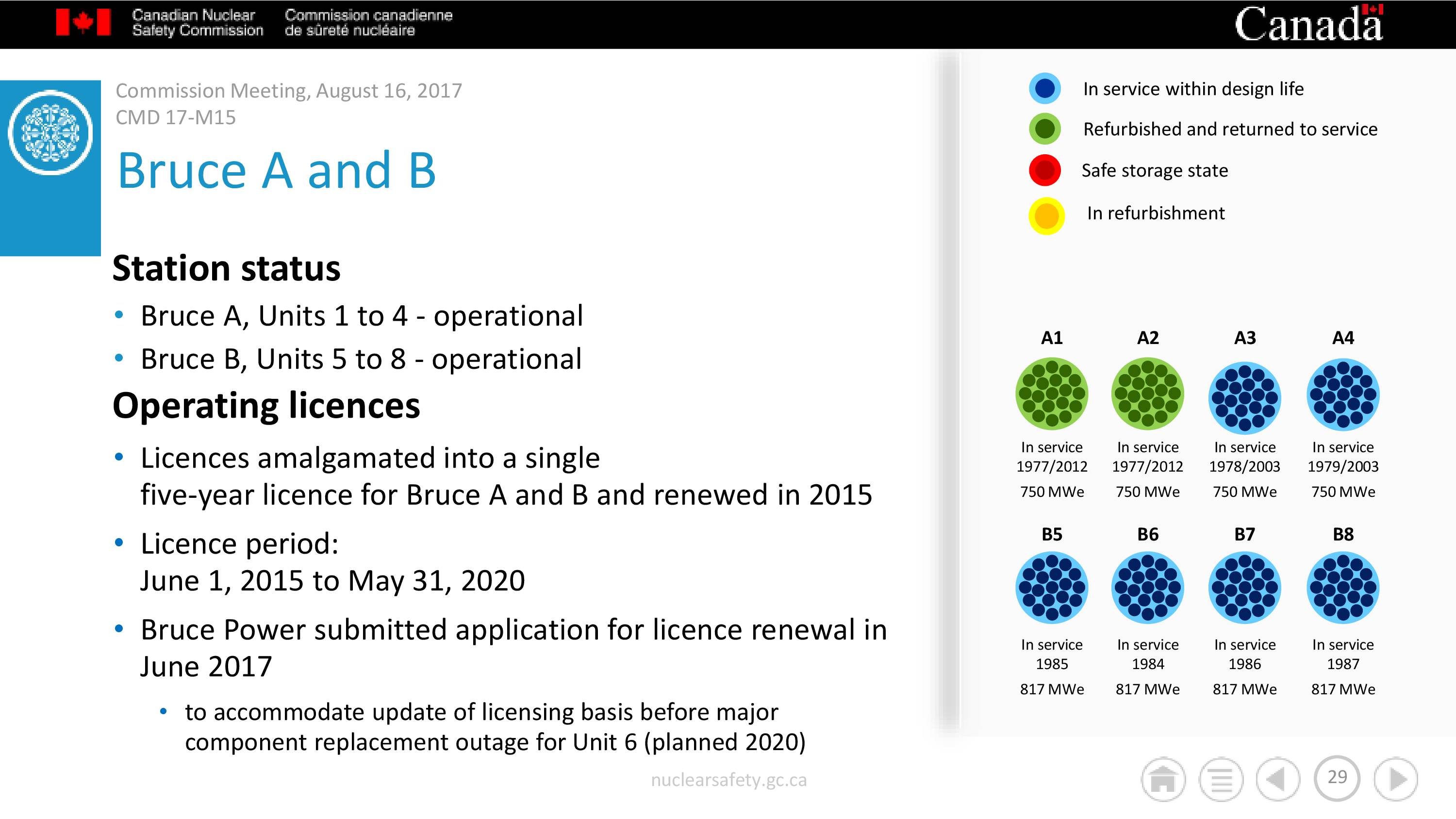Click 'Canadian Nuclear Safety Commission' header text

[x=197, y=23]
